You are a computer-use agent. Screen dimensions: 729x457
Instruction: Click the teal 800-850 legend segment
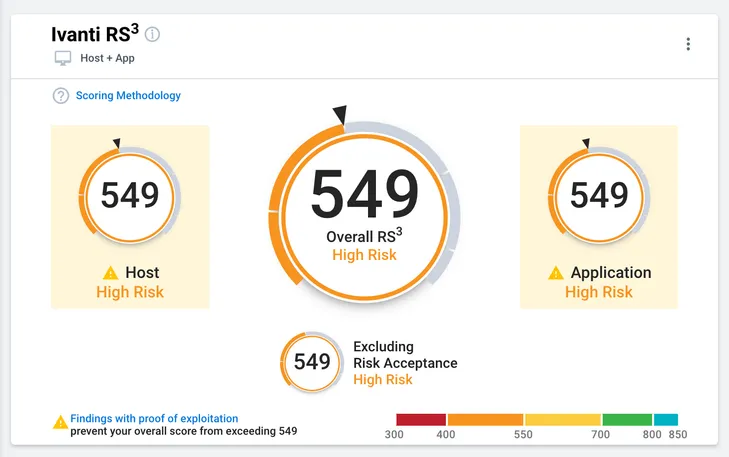(x=666, y=420)
